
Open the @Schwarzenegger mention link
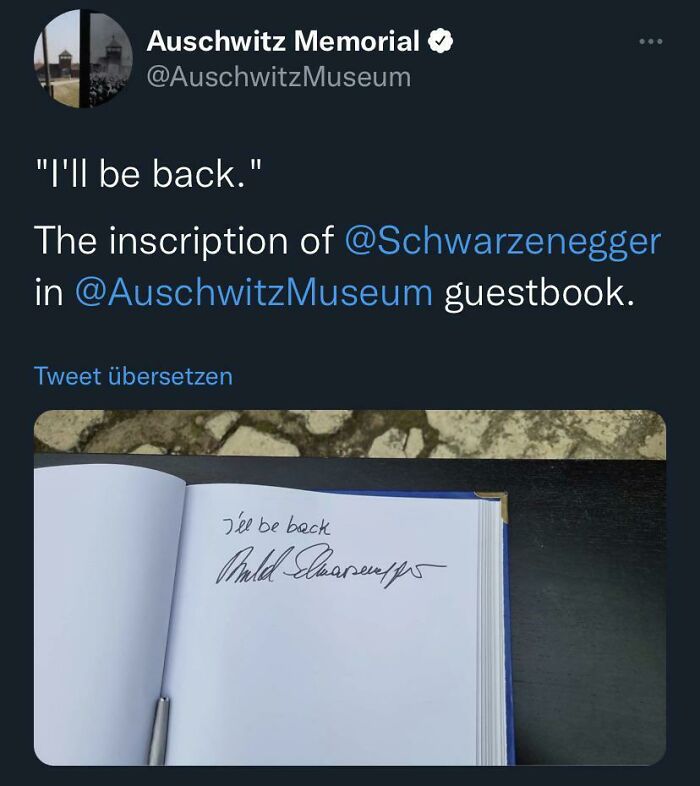coord(503,242)
